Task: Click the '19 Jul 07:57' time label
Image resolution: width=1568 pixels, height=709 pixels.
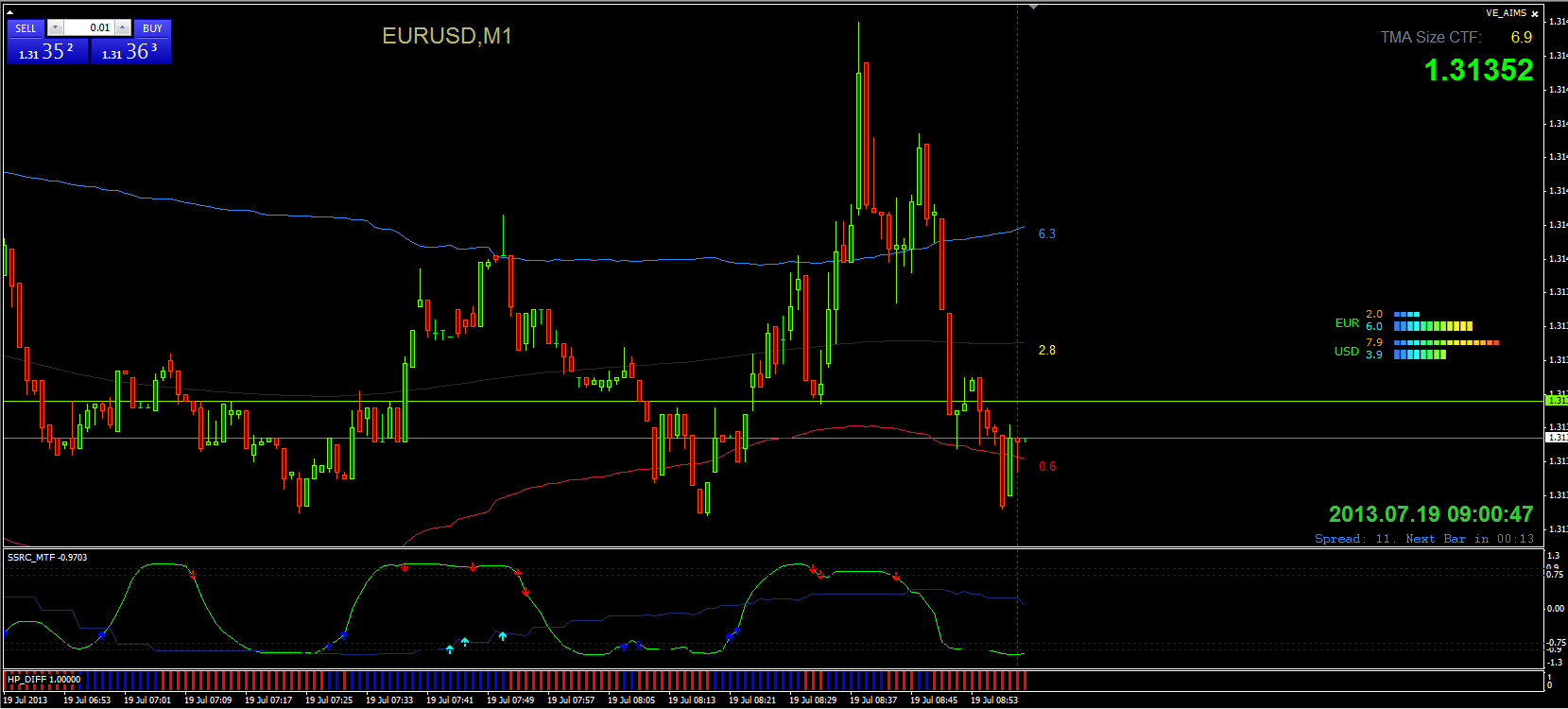Action: point(571,700)
